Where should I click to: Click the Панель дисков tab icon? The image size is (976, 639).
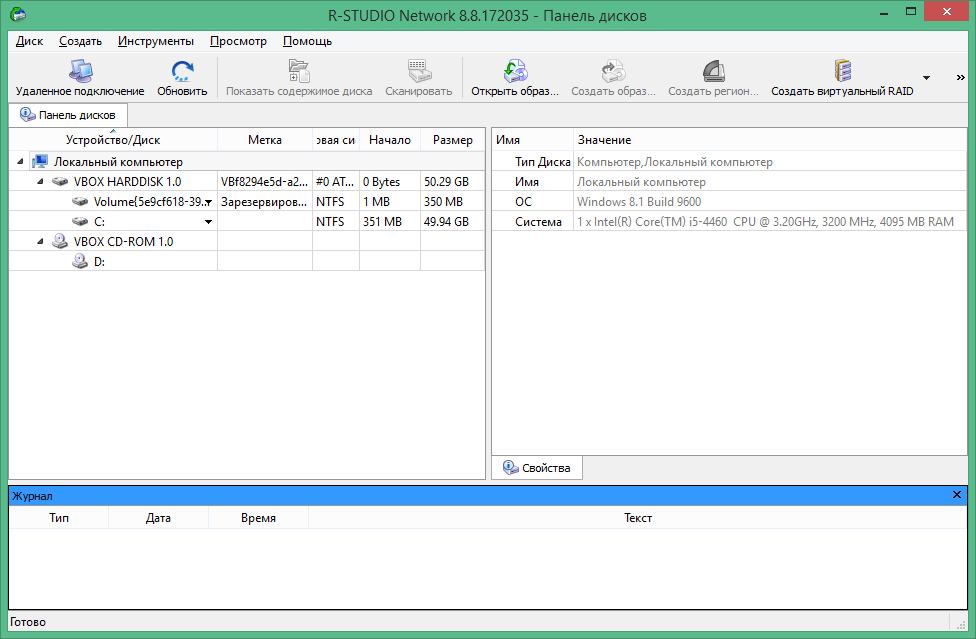(x=27, y=114)
